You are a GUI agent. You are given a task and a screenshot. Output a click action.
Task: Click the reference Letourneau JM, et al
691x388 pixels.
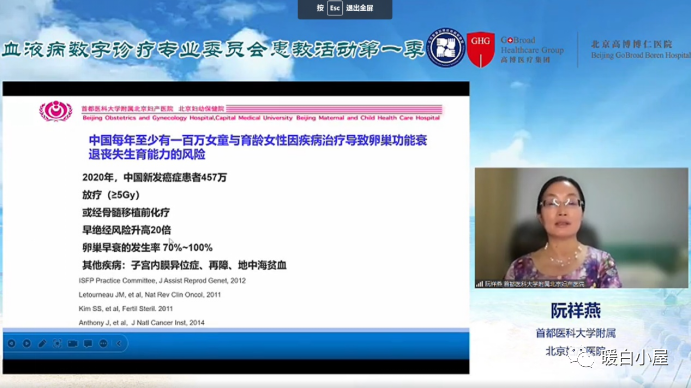(150, 295)
